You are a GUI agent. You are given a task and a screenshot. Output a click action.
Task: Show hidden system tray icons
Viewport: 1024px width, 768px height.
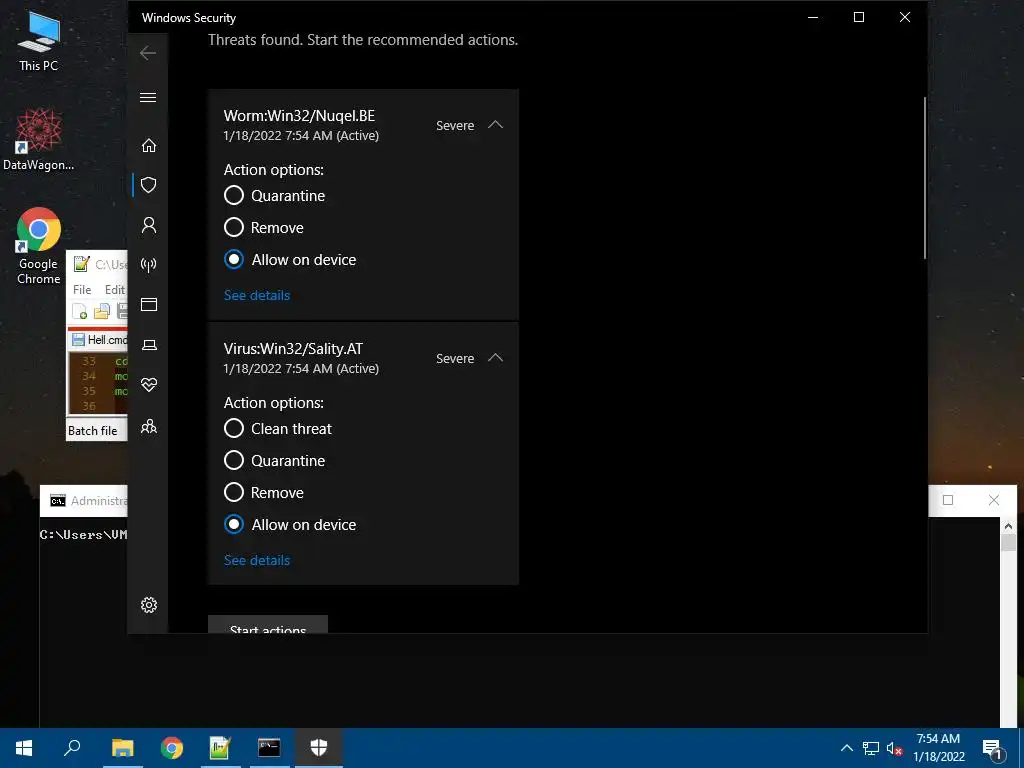pyautogui.click(x=846, y=748)
